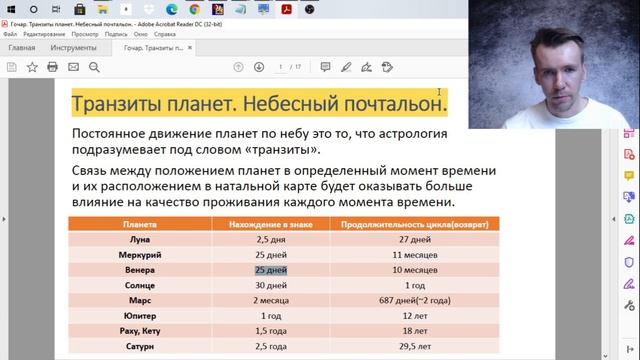Switch to the Главная tab
The width and height of the screenshot is (640, 360).
pos(22,48)
